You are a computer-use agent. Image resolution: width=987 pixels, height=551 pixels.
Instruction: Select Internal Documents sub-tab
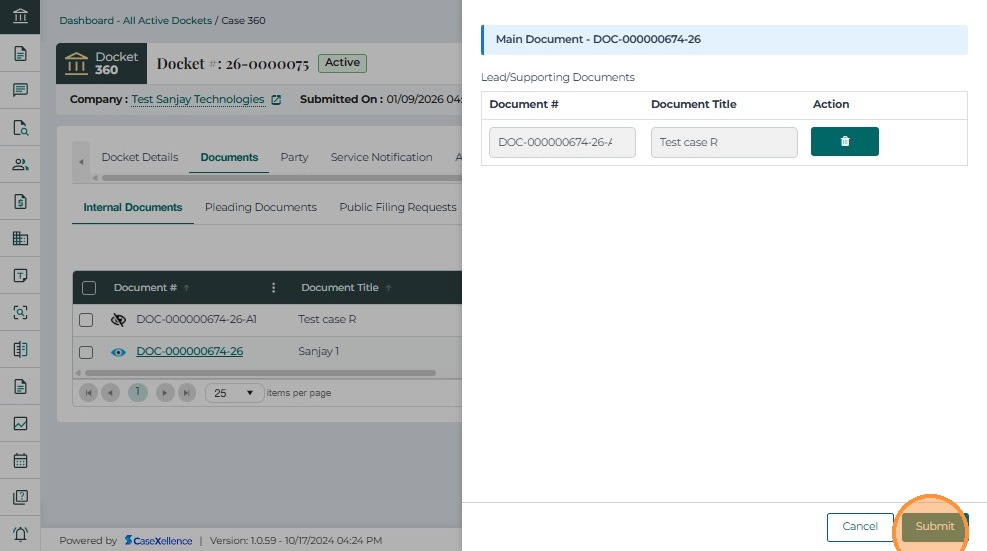pos(133,207)
